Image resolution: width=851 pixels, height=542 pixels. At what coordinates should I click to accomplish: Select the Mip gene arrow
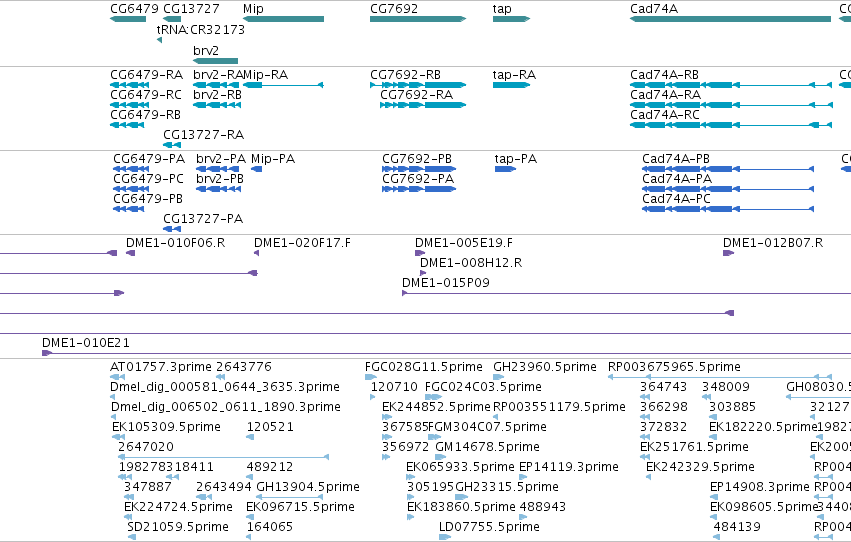click(283, 19)
